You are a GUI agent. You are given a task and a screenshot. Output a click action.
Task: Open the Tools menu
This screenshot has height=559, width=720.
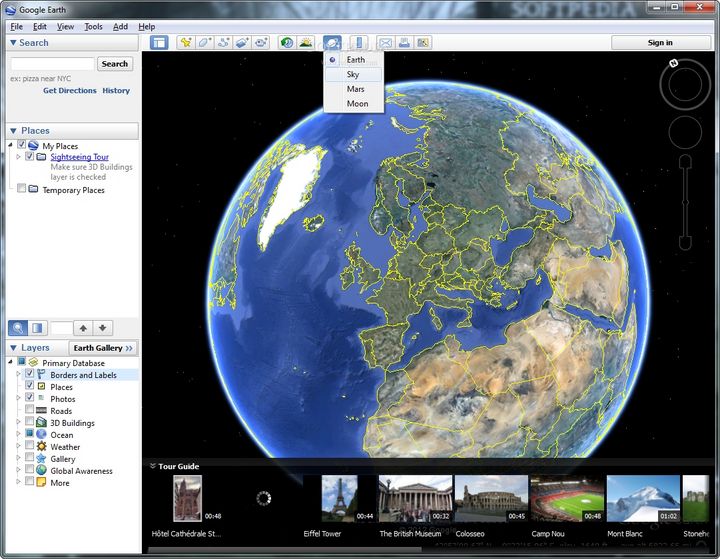93,26
